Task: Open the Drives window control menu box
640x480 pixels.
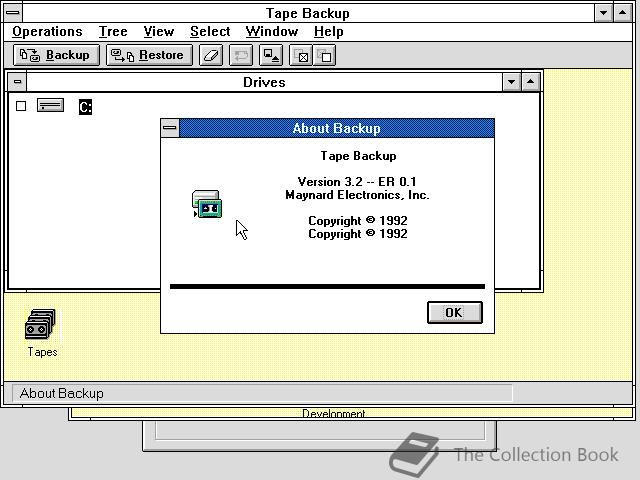Action: 17,82
